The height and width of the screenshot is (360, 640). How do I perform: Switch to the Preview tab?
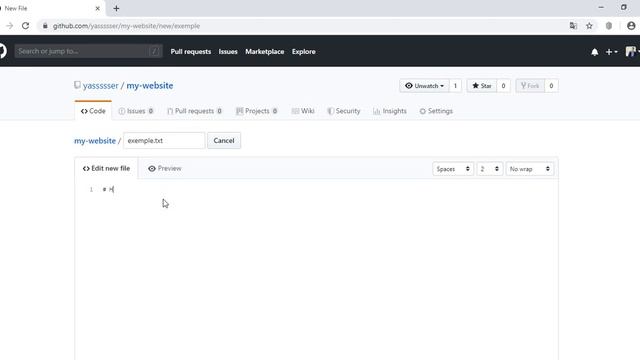164,169
